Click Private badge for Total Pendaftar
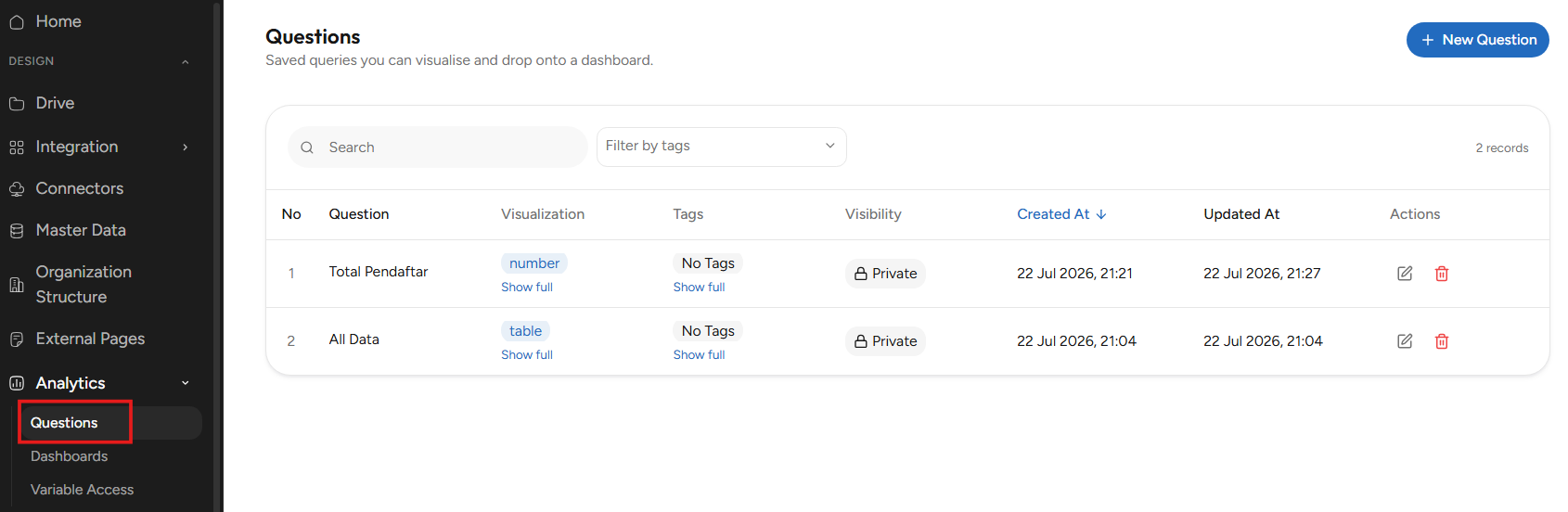The width and height of the screenshot is (1568, 512). click(885, 274)
